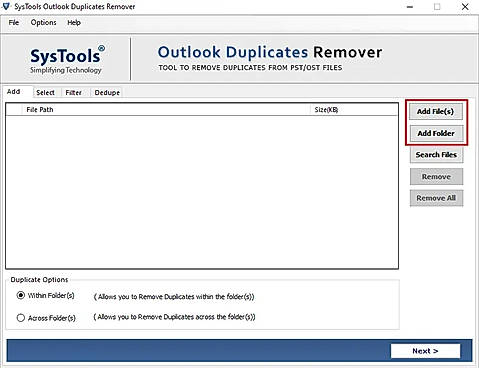Click the Add Folder button
This screenshot has height=368, width=479.
click(x=436, y=133)
